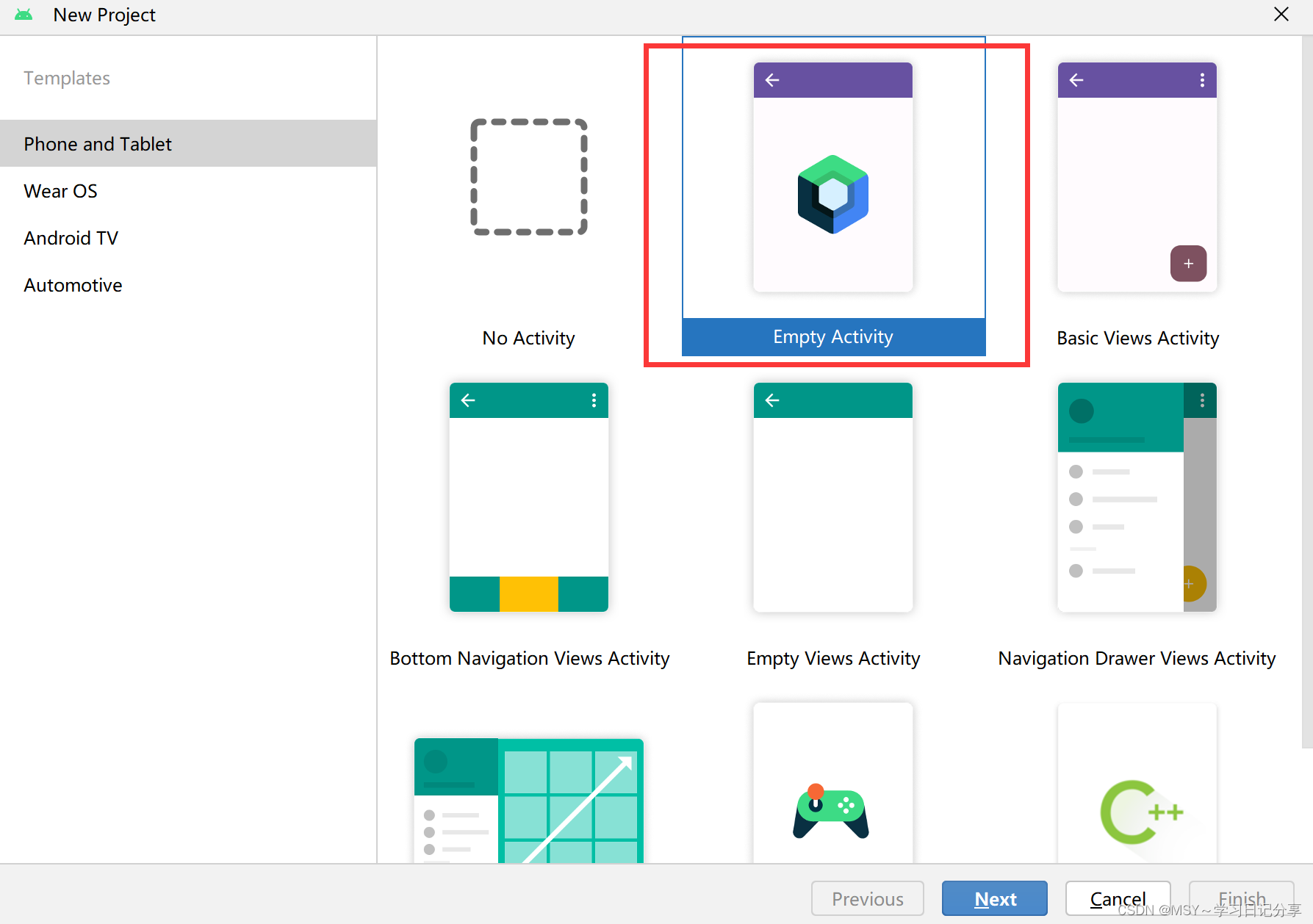Cancel the New Project dialog
This screenshot has width=1313, height=924.
[x=1118, y=898]
